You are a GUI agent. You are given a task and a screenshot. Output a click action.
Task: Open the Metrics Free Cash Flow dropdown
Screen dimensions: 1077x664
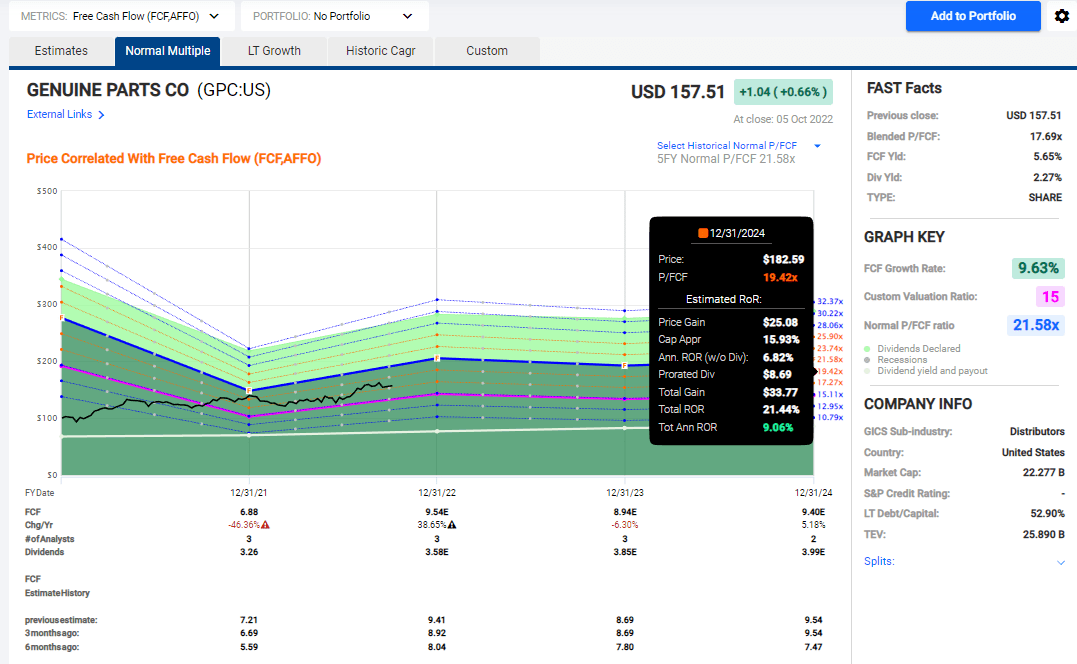click(x=122, y=16)
